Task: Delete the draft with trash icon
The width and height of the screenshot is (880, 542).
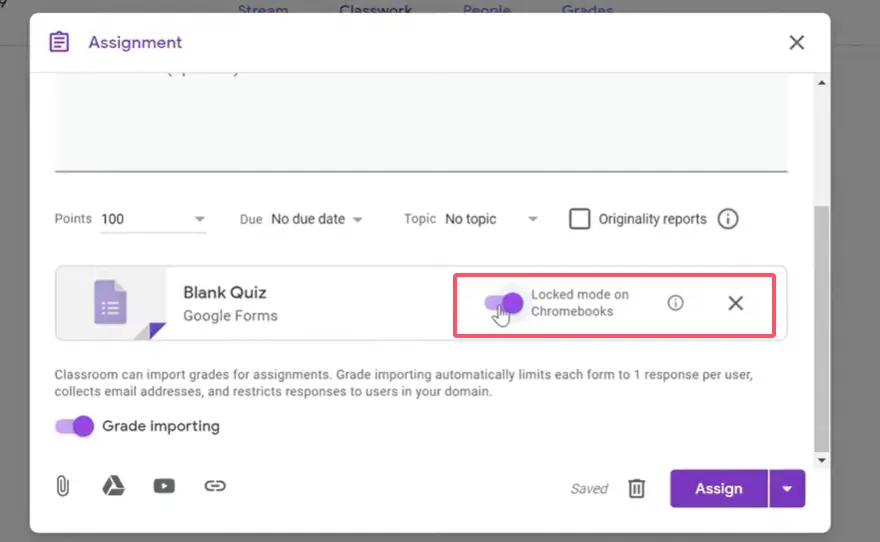Action: (x=637, y=488)
